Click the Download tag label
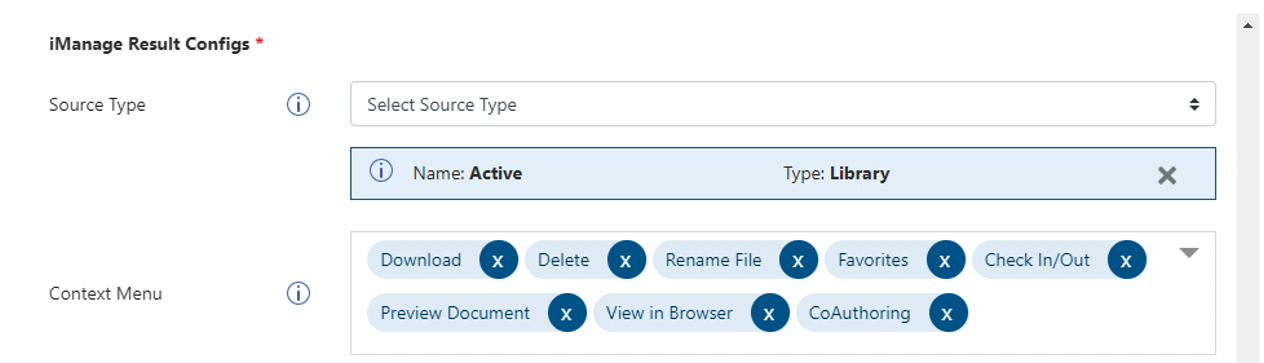Image resolution: width=1264 pixels, height=363 pixels. (x=421, y=260)
